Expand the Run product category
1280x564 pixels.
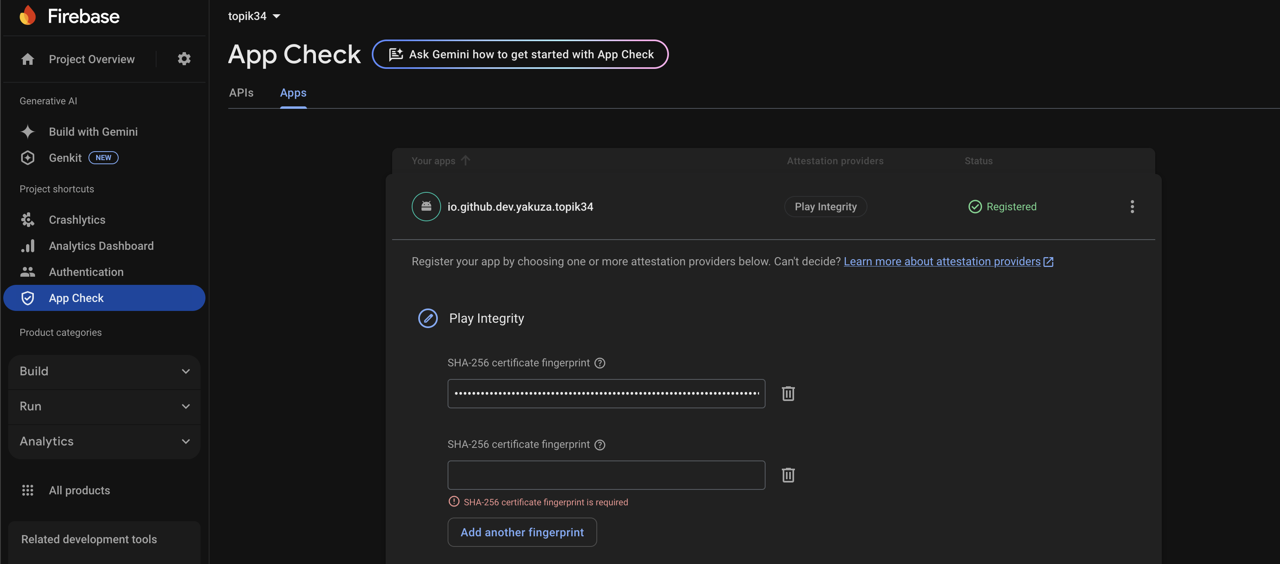click(104, 406)
